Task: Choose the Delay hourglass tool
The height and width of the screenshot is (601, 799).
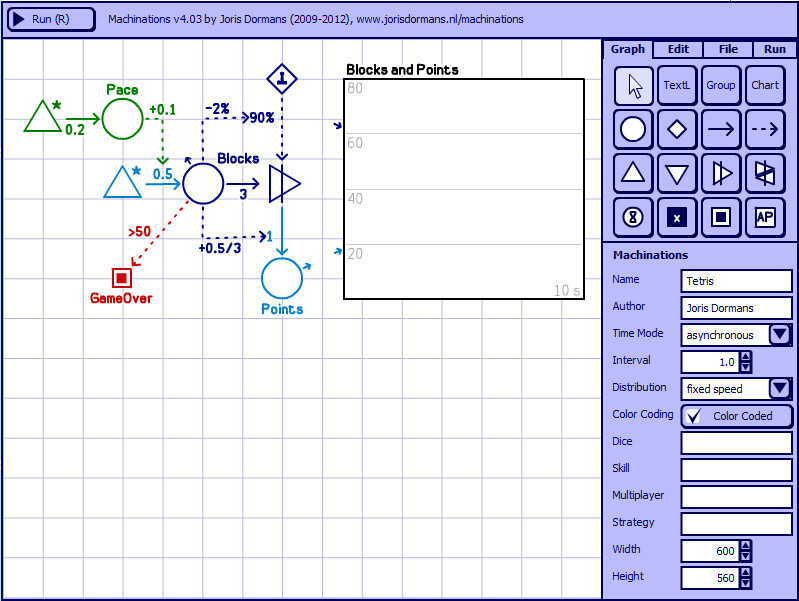Action: click(633, 216)
